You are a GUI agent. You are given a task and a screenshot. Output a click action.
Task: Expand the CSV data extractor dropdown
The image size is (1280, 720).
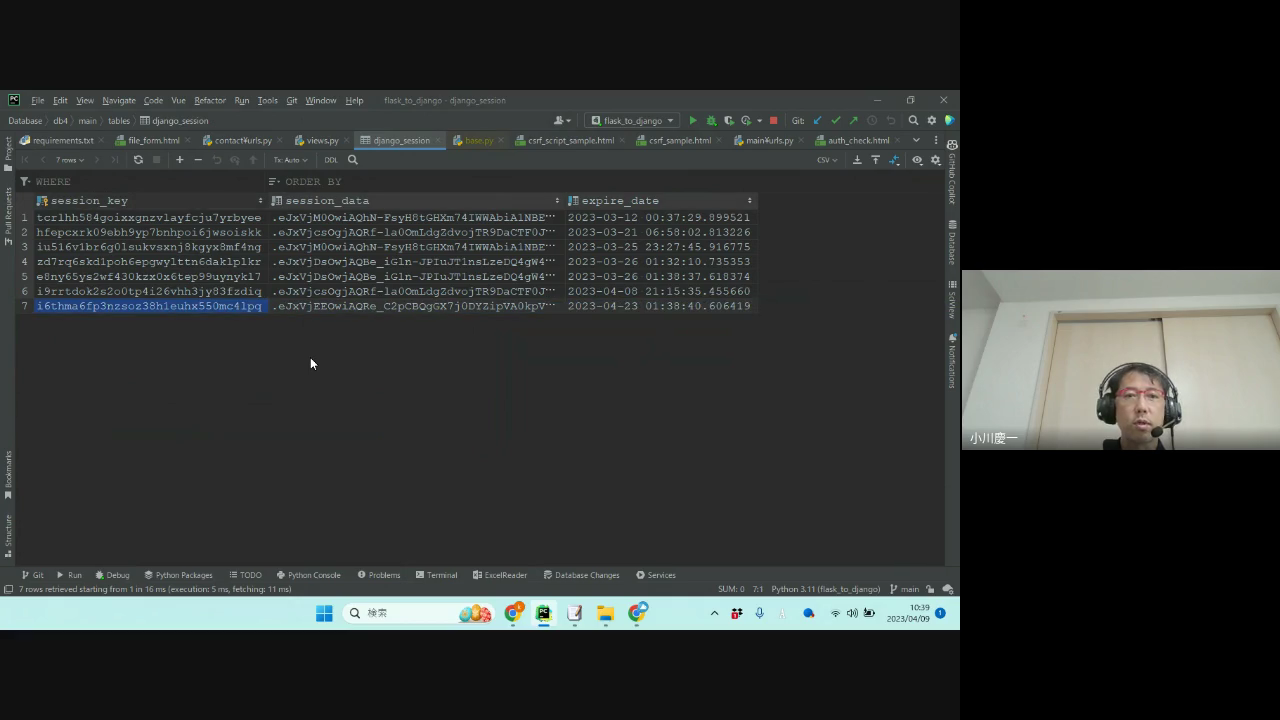point(827,160)
